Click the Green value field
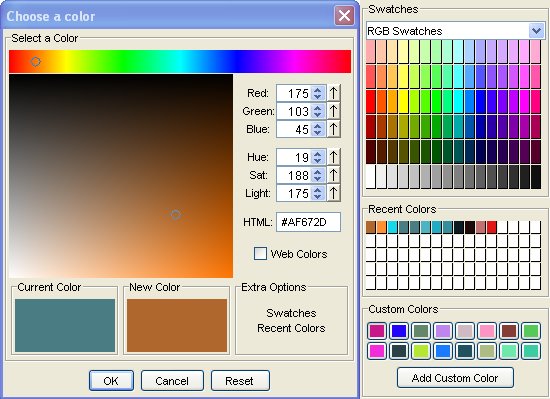The height and width of the screenshot is (399, 550). pyautogui.click(x=294, y=111)
